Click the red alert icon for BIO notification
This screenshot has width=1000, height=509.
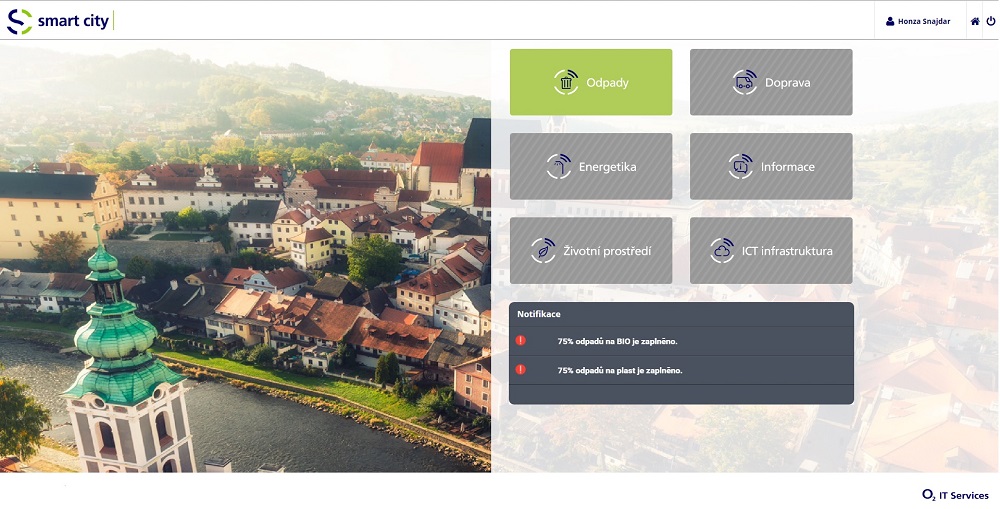pyautogui.click(x=520, y=341)
